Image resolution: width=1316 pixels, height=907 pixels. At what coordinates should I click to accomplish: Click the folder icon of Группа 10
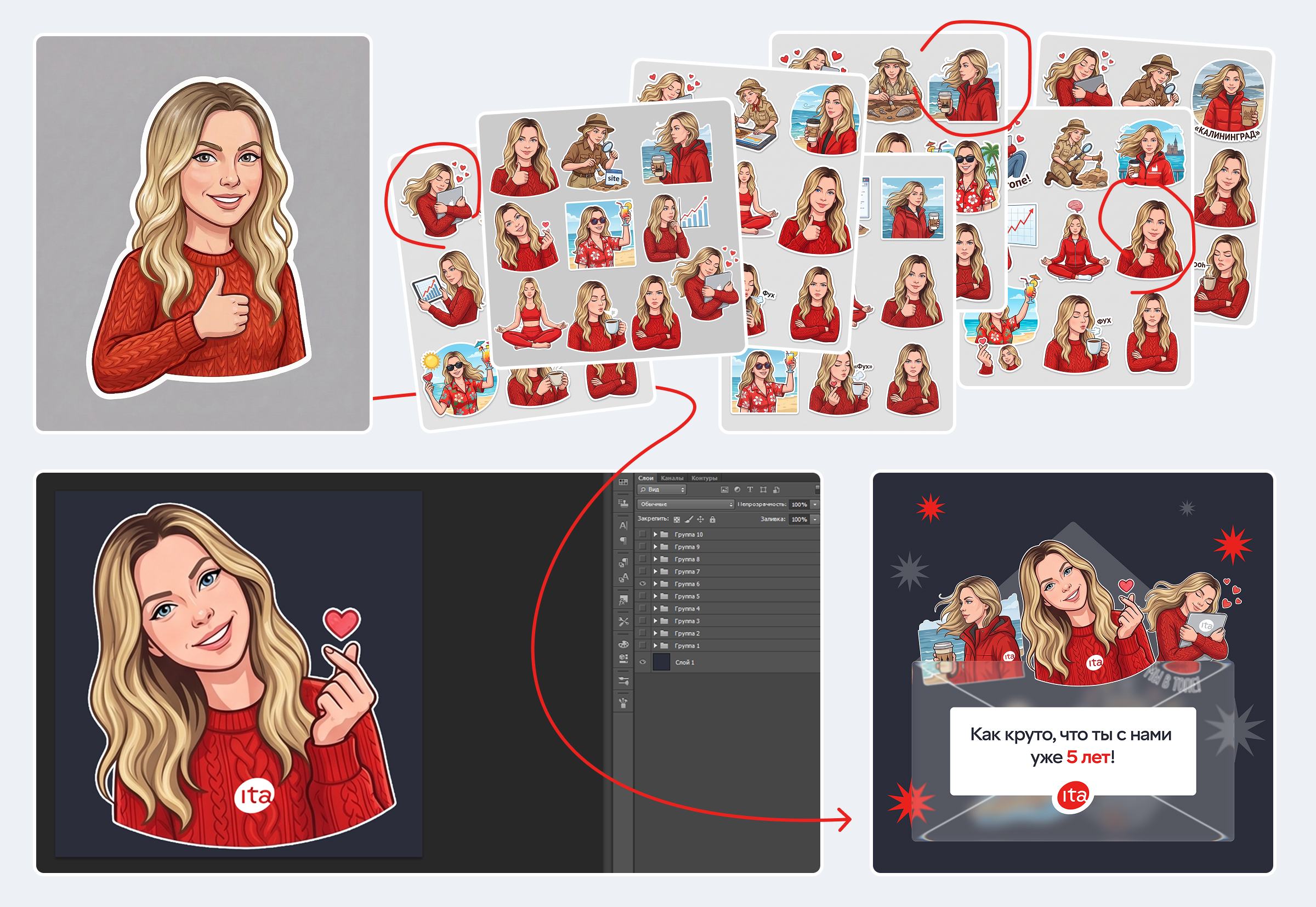coord(664,534)
